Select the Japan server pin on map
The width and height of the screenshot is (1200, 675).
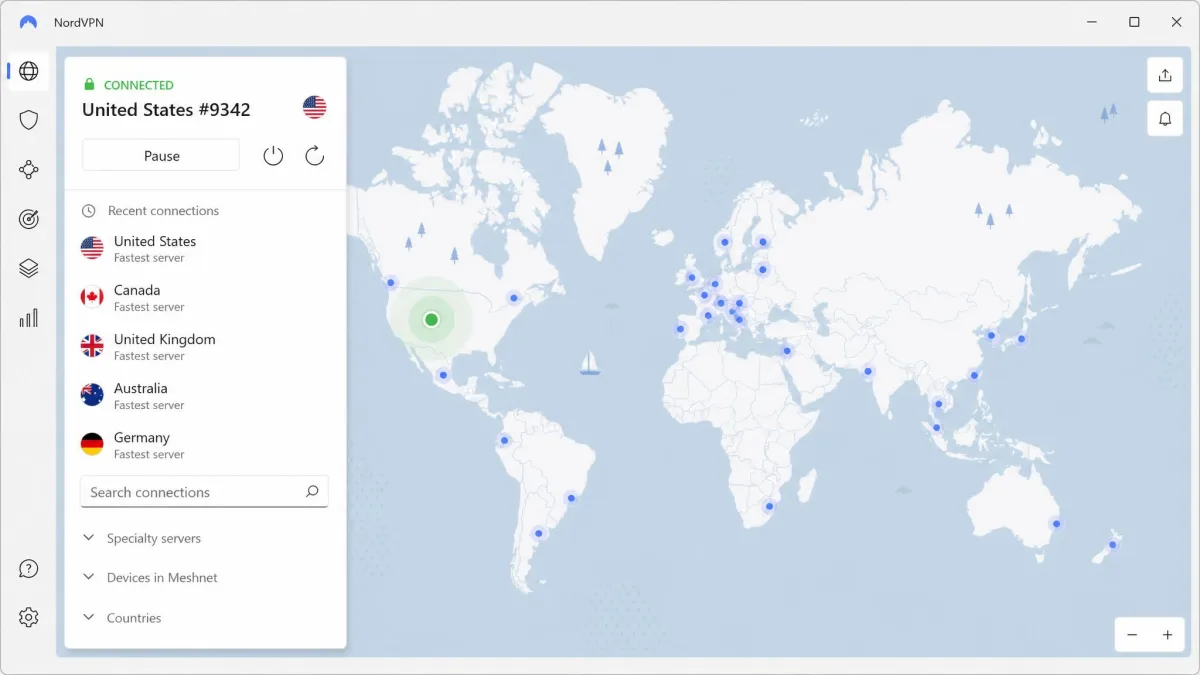[x=1022, y=339]
